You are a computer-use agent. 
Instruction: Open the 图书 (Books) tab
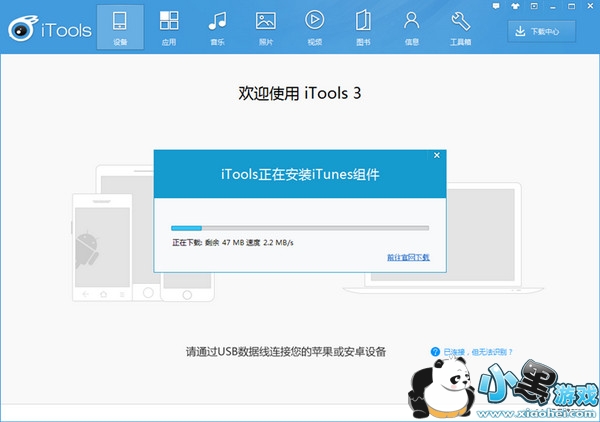(x=363, y=27)
